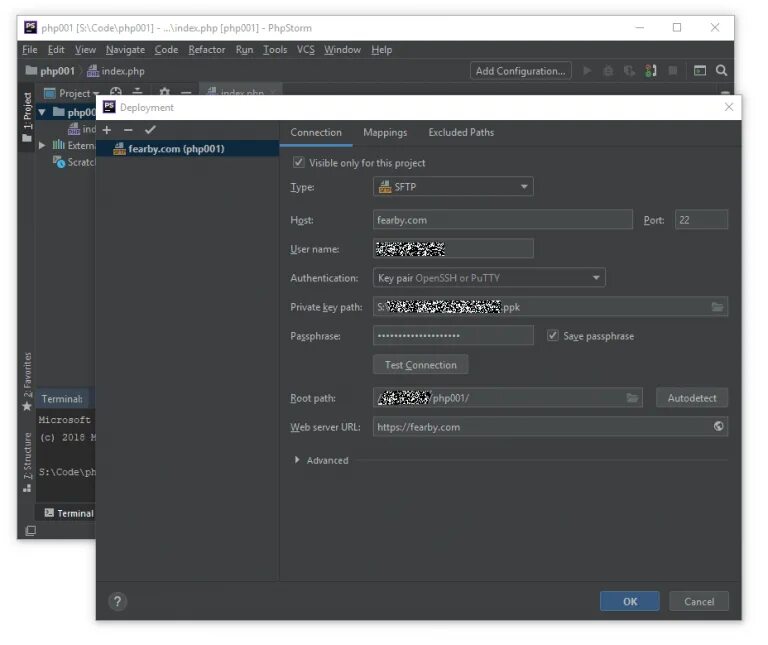Switch to the Excluded Paths tab
The height and width of the screenshot is (645, 768).
461,132
